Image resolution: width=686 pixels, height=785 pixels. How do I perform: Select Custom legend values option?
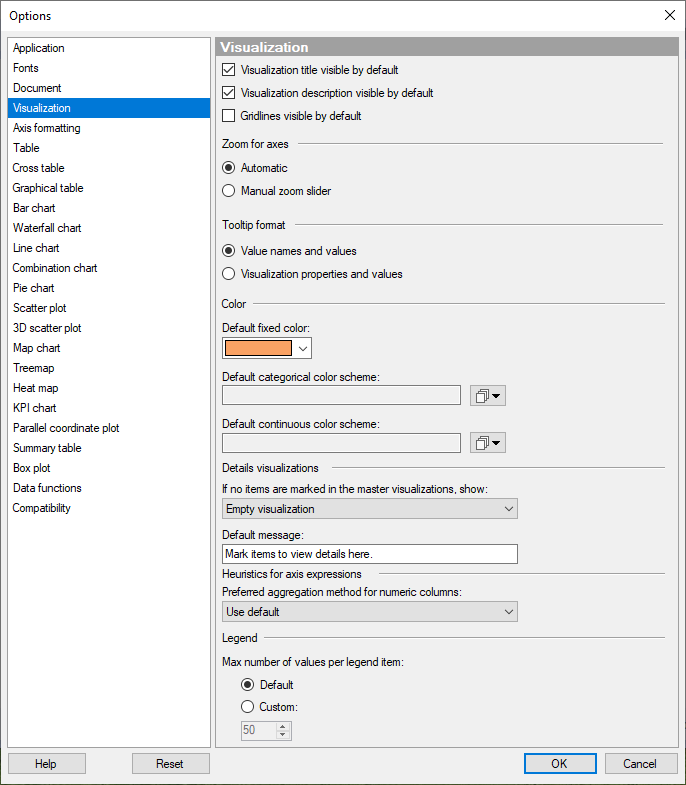point(249,708)
